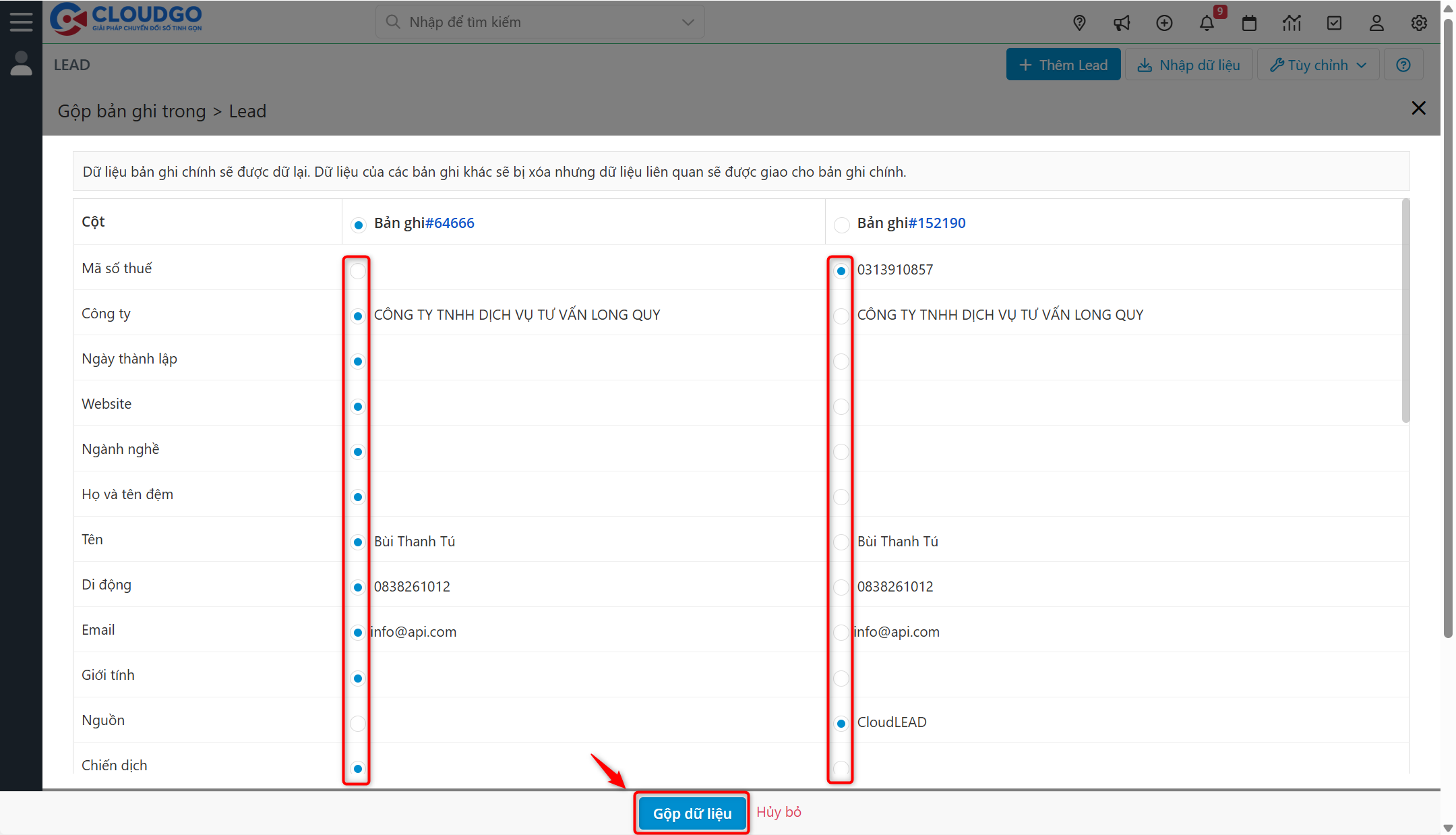Open the chart reports icon

pyautogui.click(x=1292, y=23)
